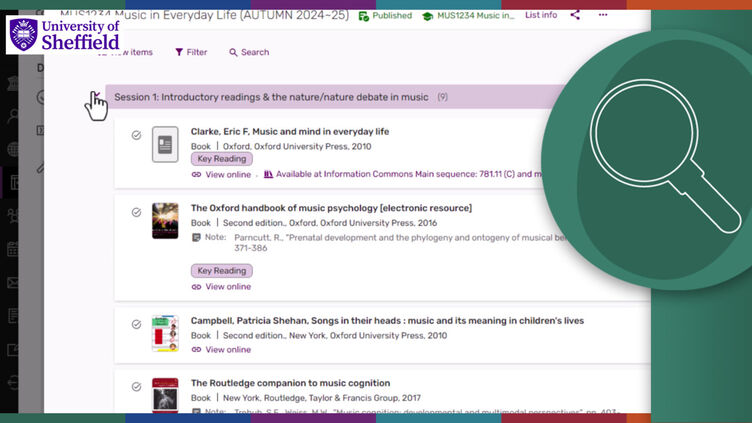Toggle check mark for Campbell Songs item
Image resolution: width=752 pixels, height=423 pixels.
click(137, 324)
